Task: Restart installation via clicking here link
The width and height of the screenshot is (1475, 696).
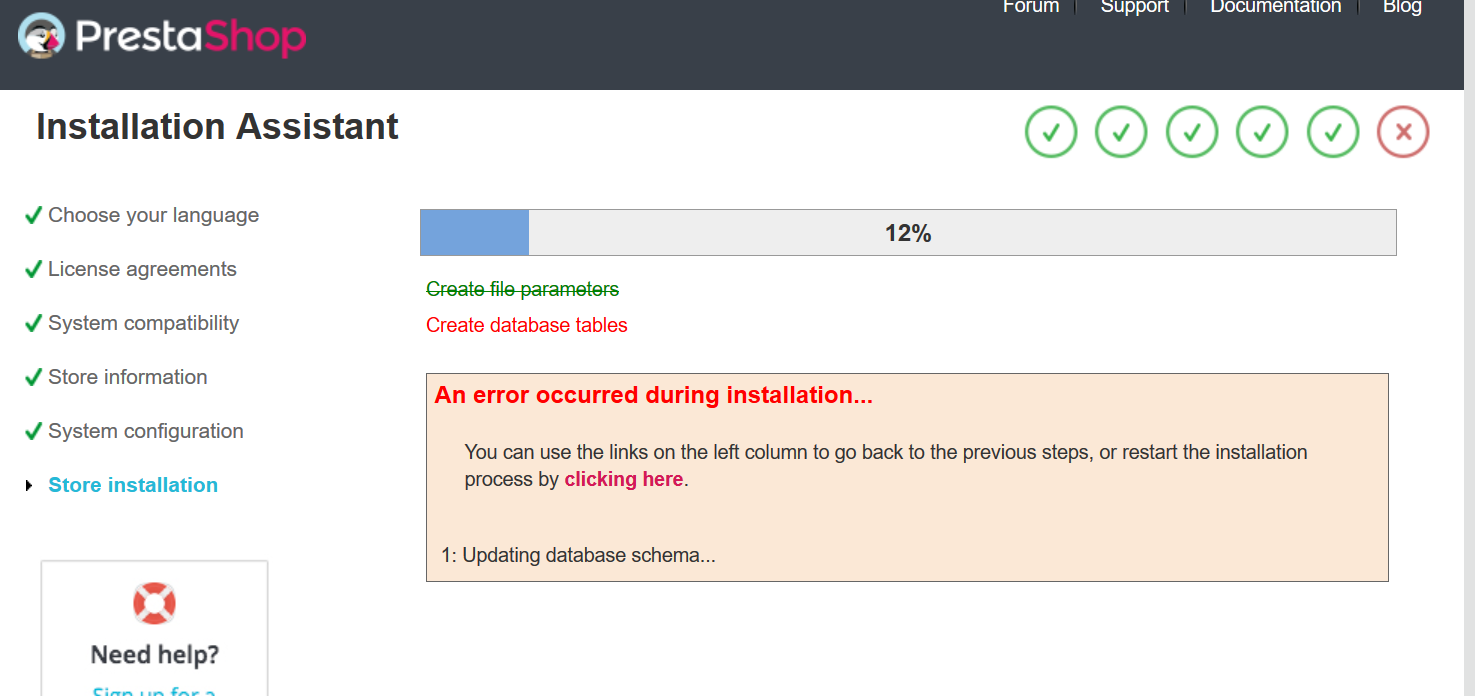Action: 624,479
